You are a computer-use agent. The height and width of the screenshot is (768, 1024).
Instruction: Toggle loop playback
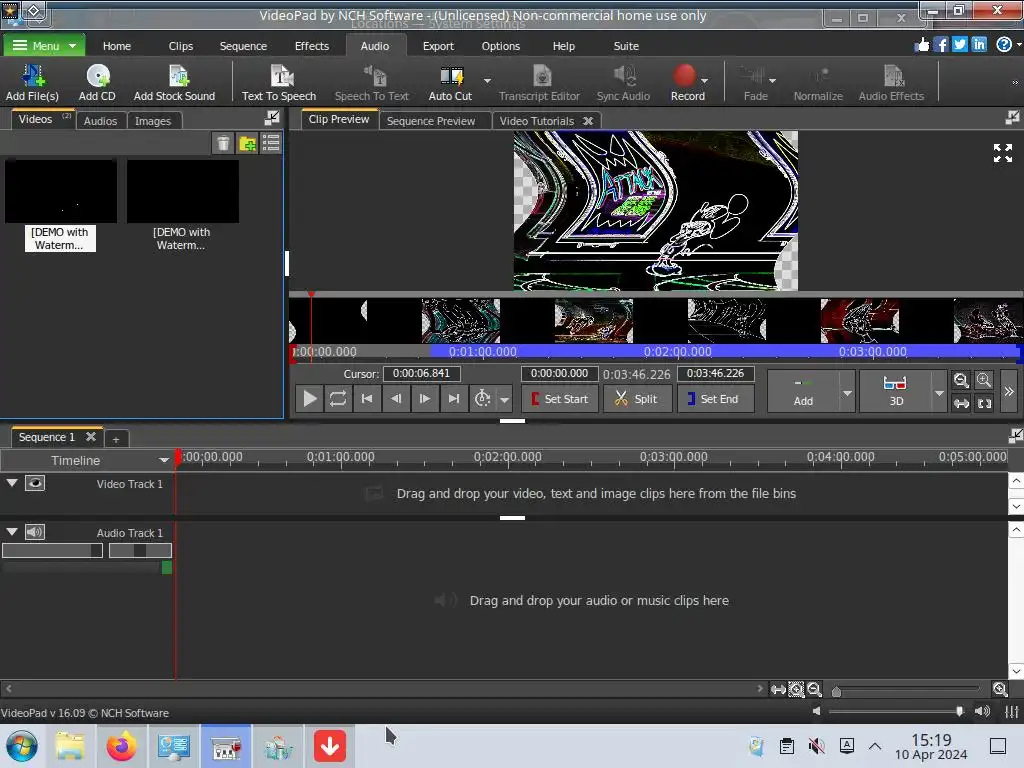338,398
